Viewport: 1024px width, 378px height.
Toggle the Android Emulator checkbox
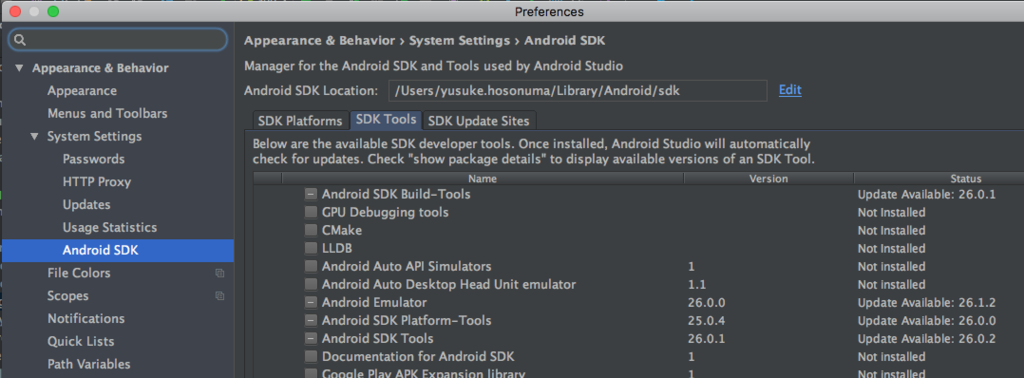click(311, 303)
